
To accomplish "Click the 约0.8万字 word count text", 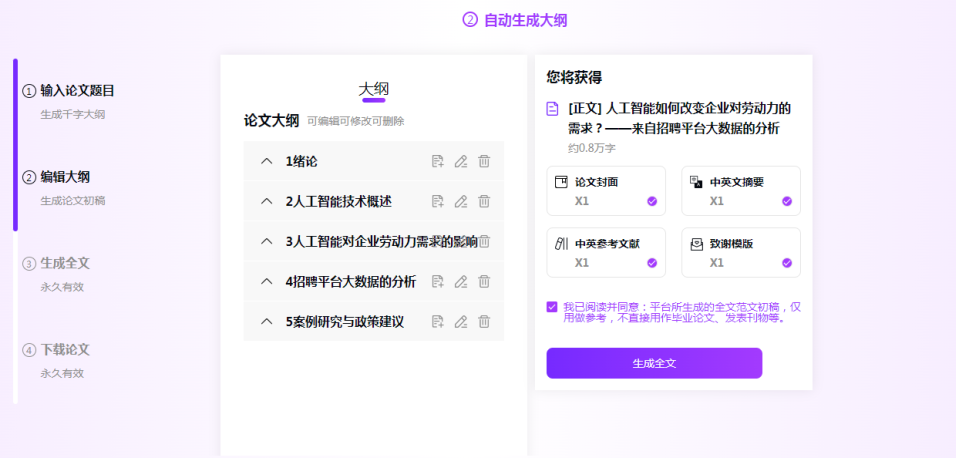I will click(x=591, y=148).
